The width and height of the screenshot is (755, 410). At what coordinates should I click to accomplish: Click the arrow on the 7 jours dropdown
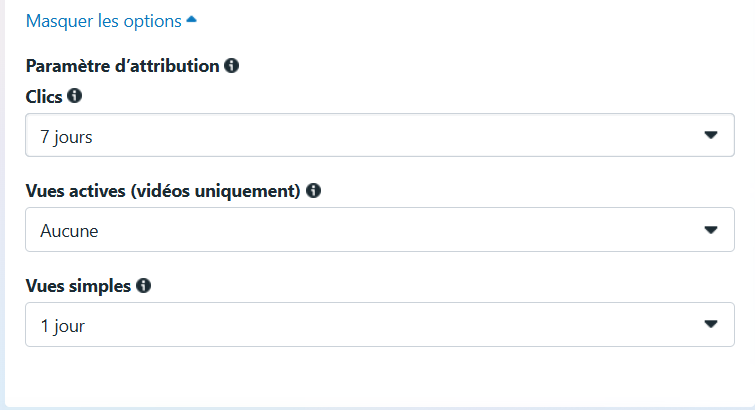coord(711,135)
